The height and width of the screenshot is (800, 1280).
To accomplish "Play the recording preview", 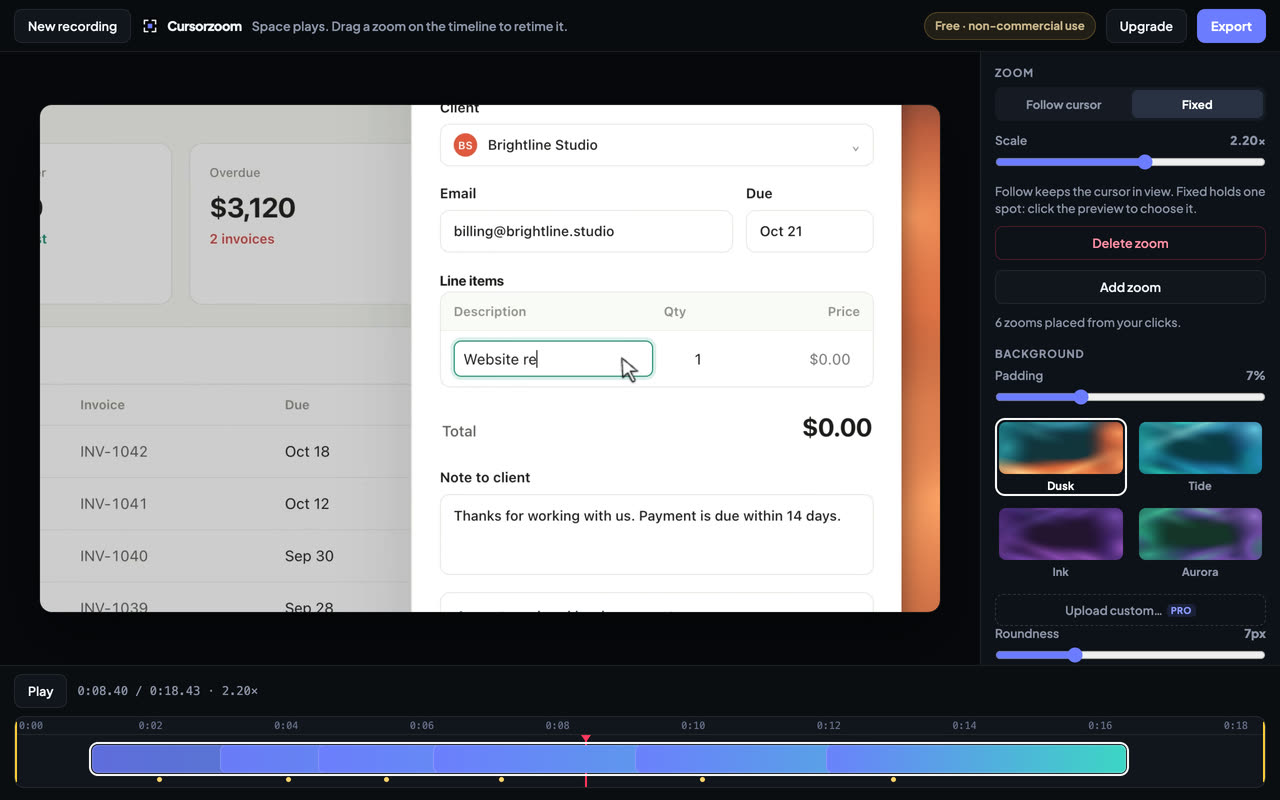I will [40, 691].
